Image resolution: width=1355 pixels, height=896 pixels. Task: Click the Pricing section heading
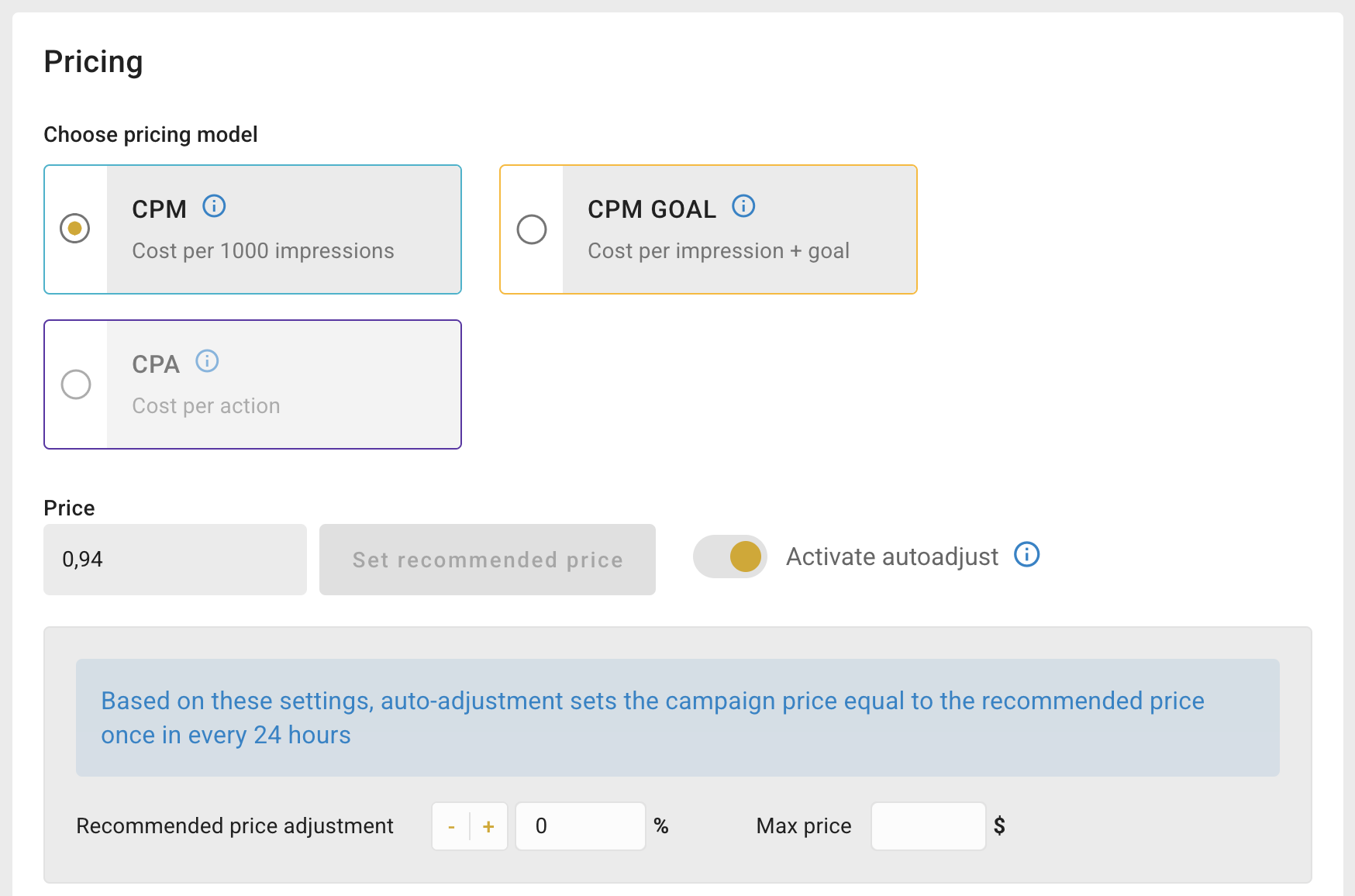pyautogui.click(x=93, y=62)
